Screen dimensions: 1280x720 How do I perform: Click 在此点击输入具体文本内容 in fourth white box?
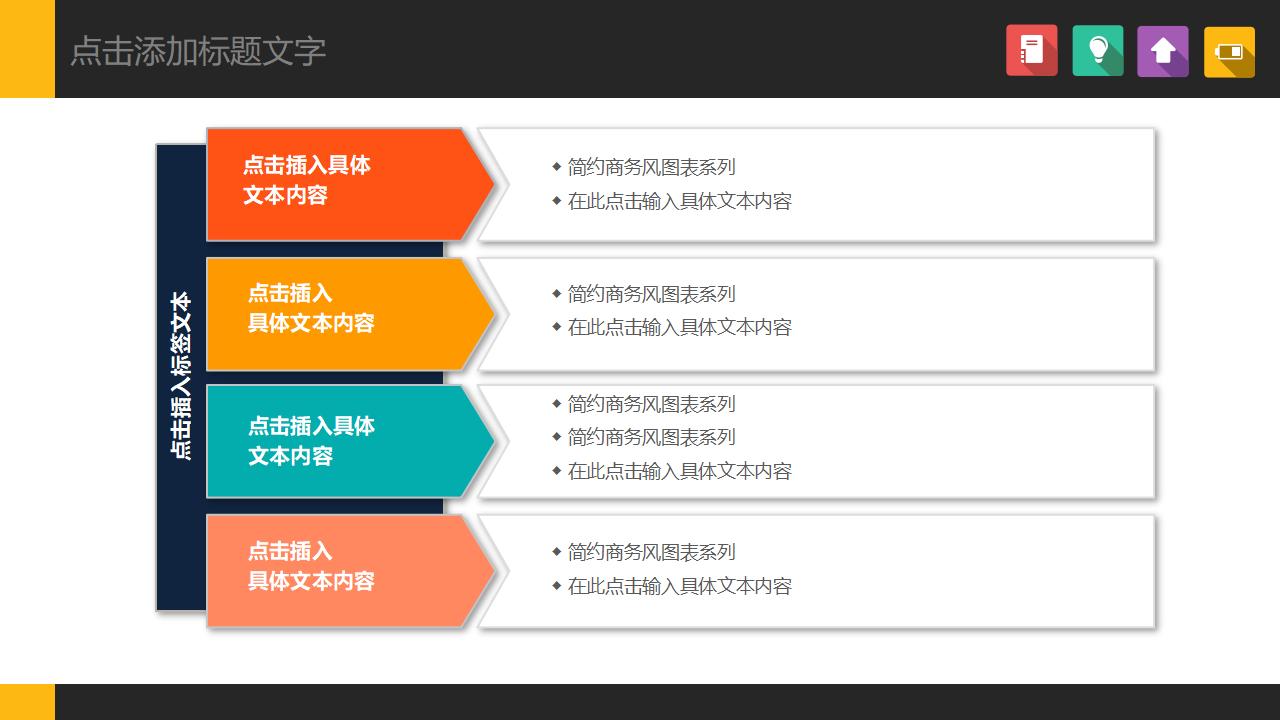(x=679, y=586)
